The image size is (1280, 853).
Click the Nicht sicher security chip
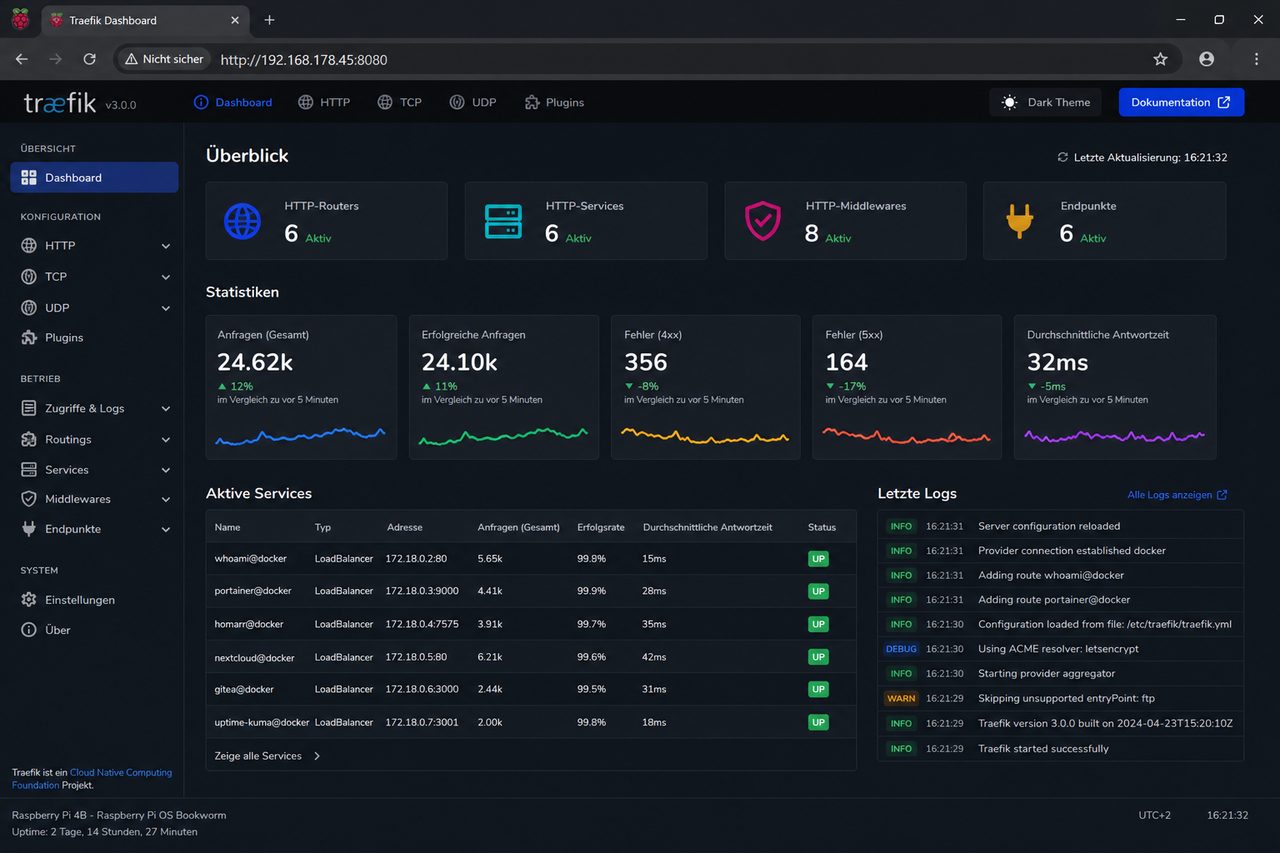point(163,59)
